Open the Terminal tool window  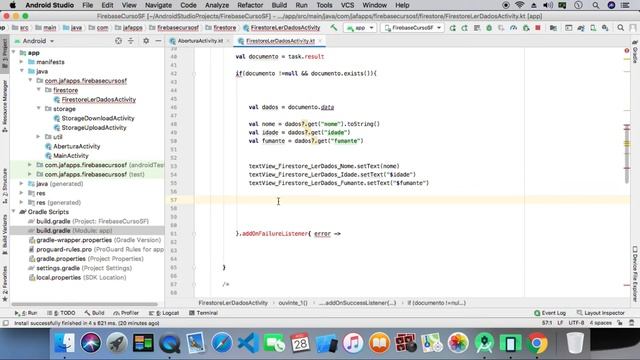tap(203, 313)
